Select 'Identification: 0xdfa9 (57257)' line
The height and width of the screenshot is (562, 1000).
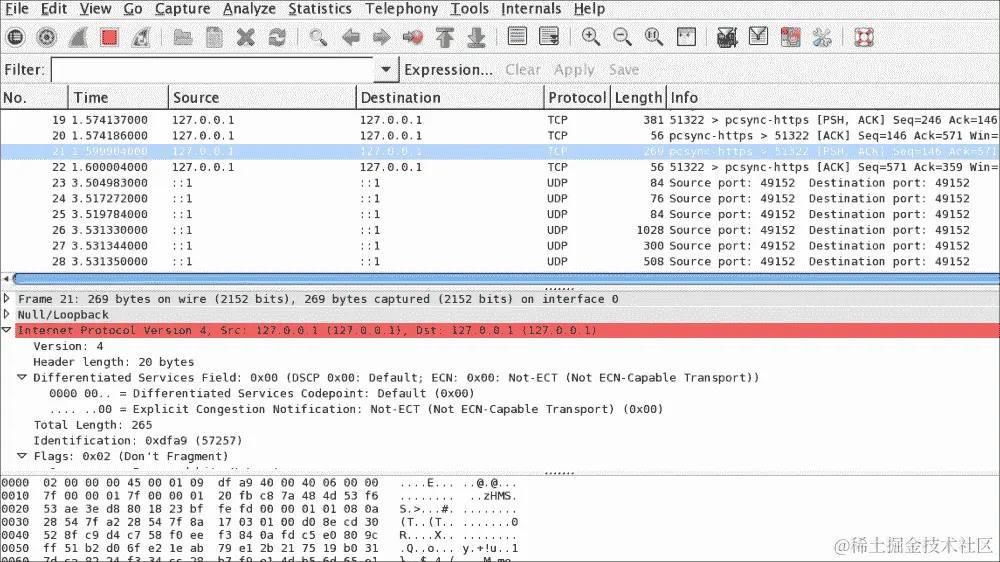[x=138, y=440]
